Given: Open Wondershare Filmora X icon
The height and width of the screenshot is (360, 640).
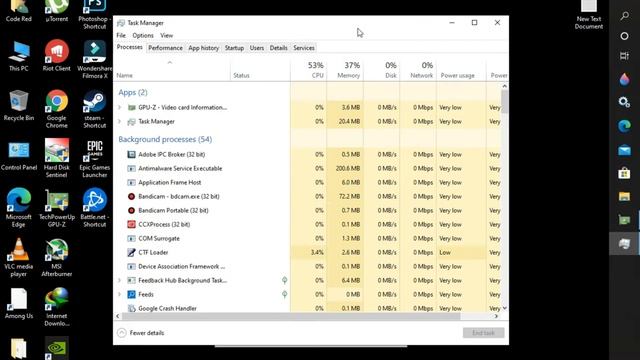Looking at the screenshot, I should point(94,60).
